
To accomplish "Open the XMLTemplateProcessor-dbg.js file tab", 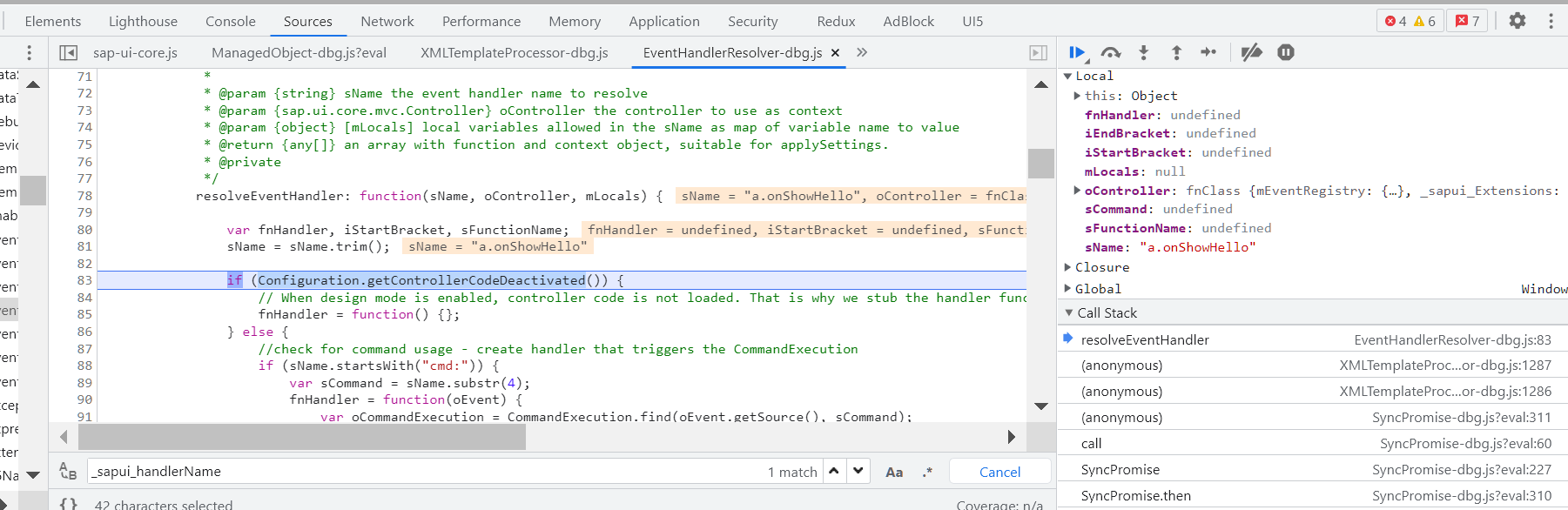I will pyautogui.click(x=515, y=53).
